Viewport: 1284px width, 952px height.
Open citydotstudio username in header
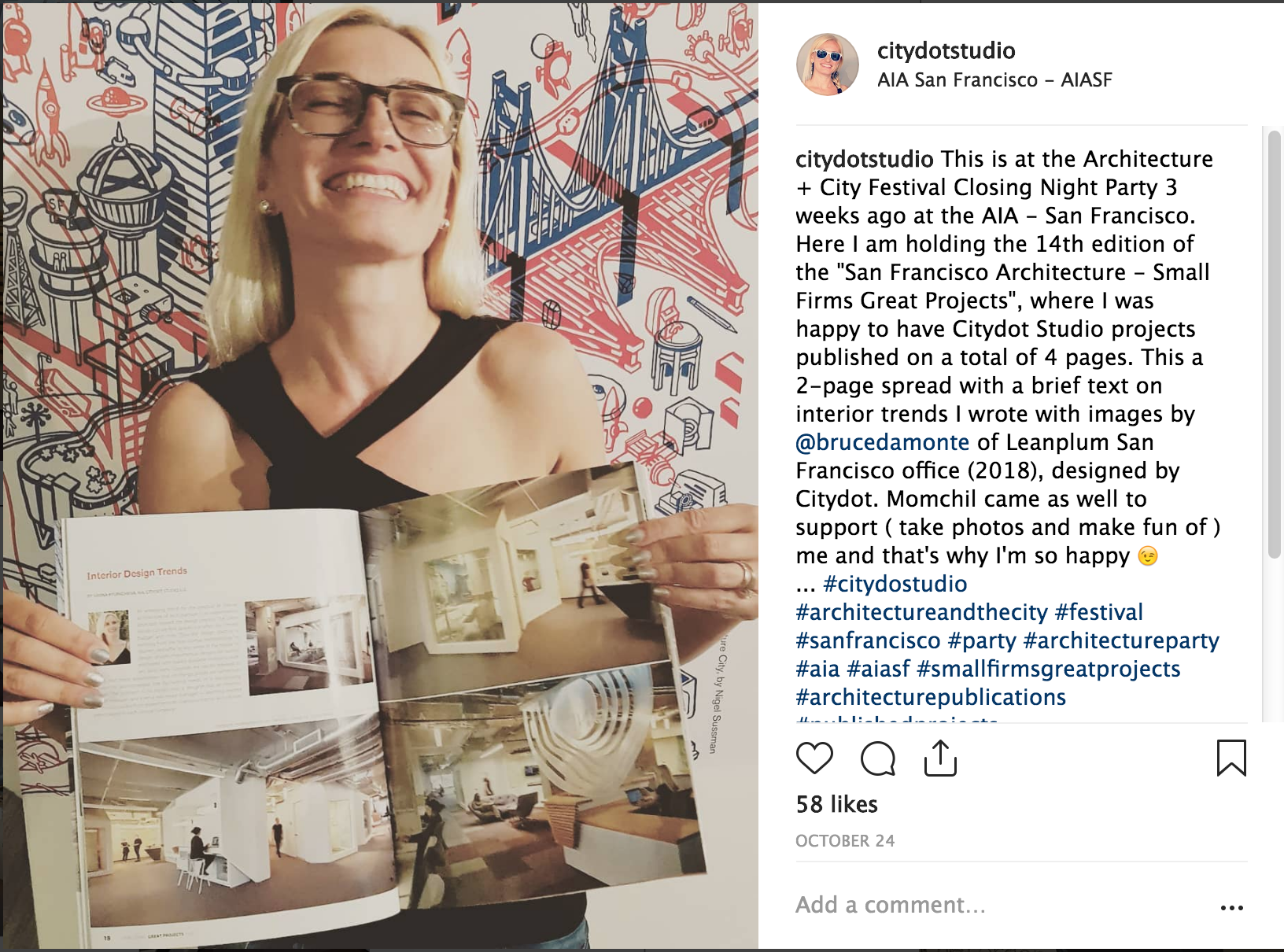(946, 51)
